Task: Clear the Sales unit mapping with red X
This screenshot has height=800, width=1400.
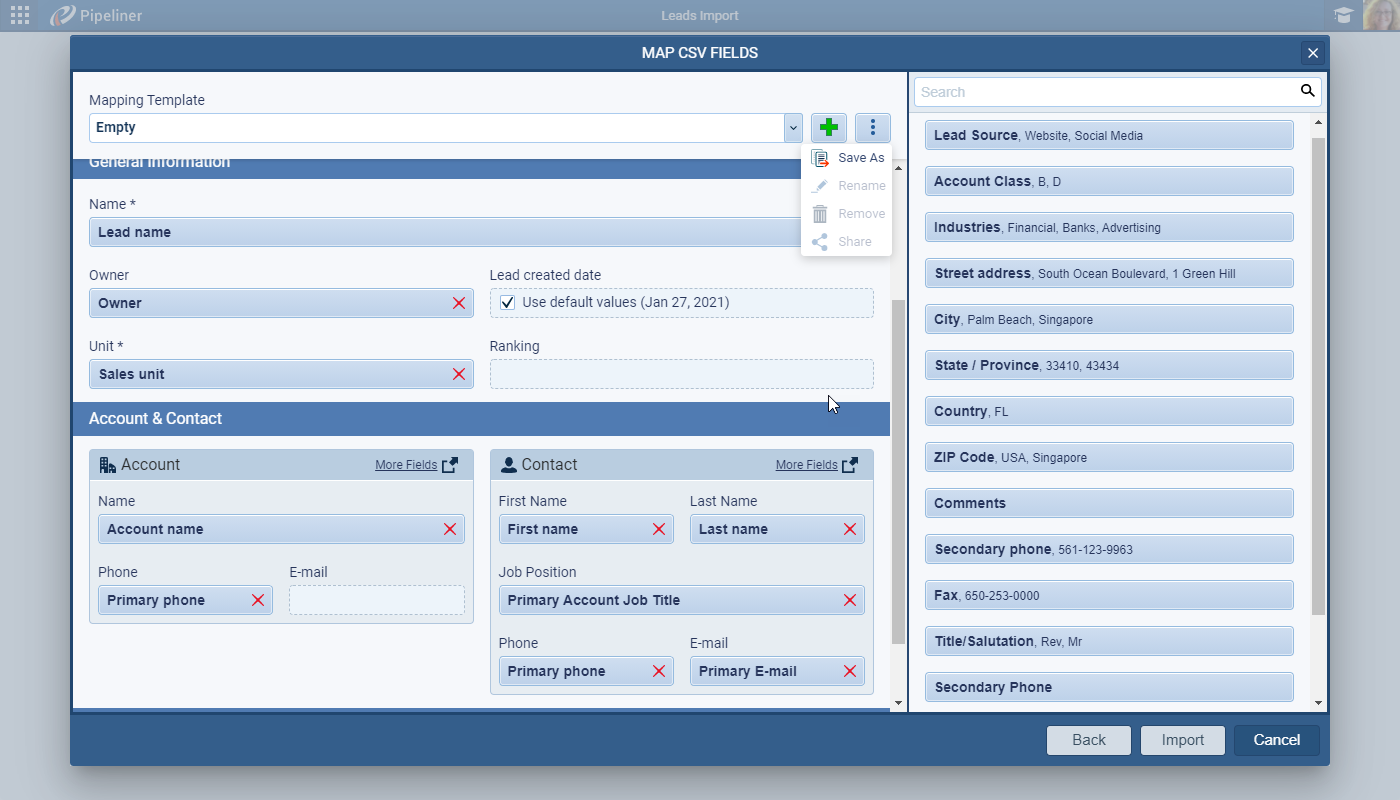Action: (459, 374)
